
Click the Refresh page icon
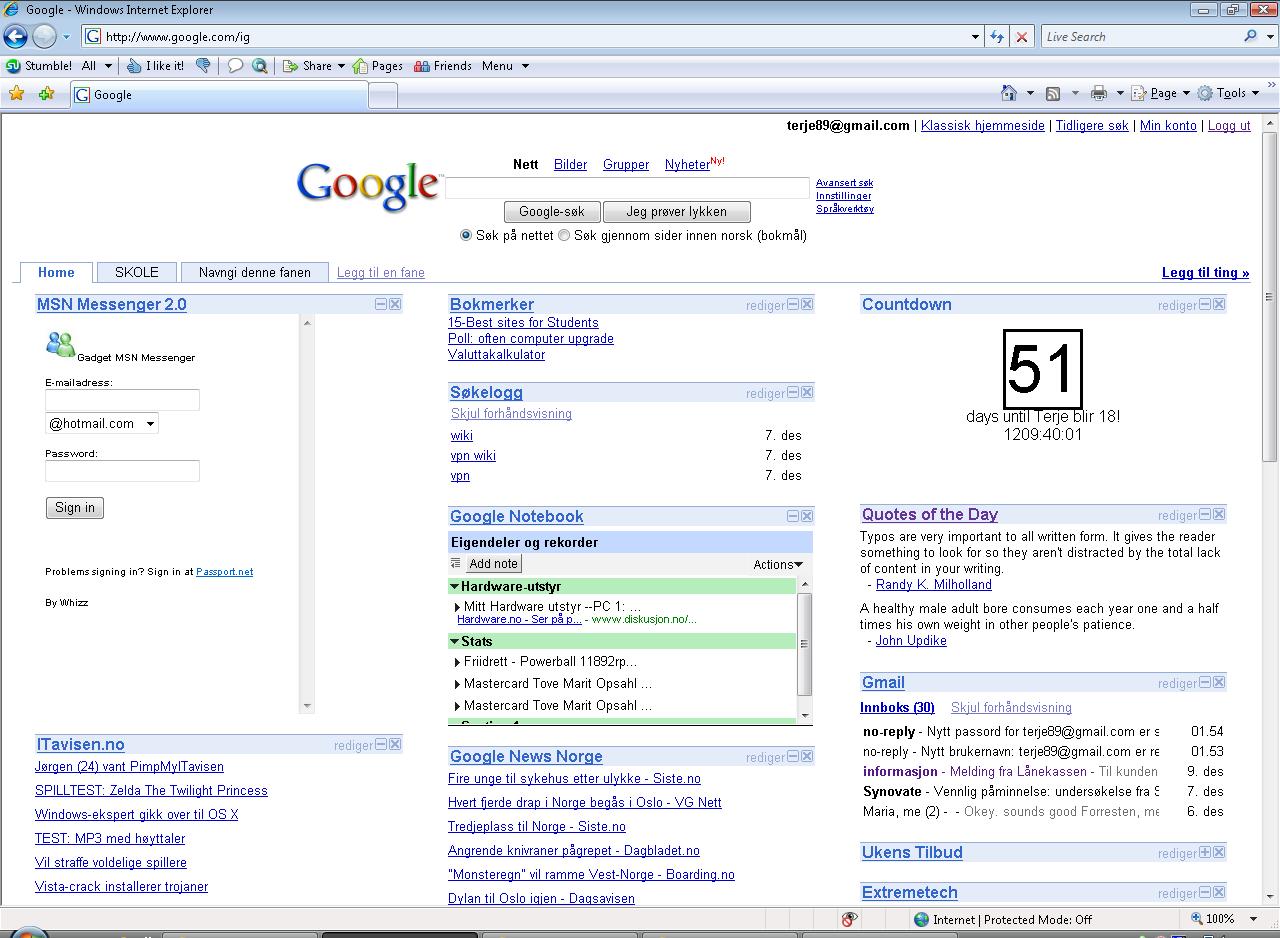click(x=997, y=37)
